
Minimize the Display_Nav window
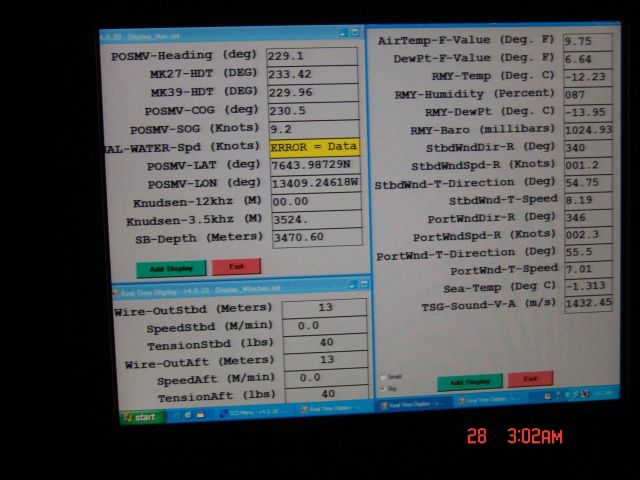pos(343,33)
